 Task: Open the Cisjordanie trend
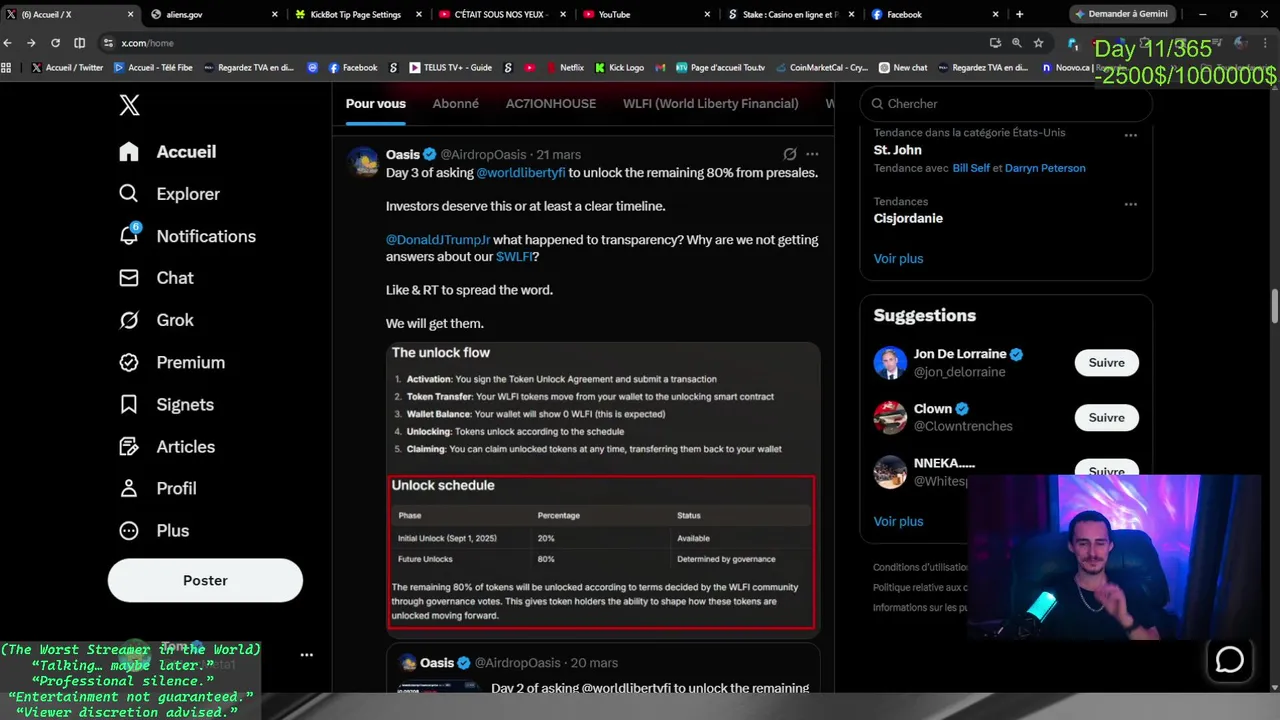(x=908, y=218)
